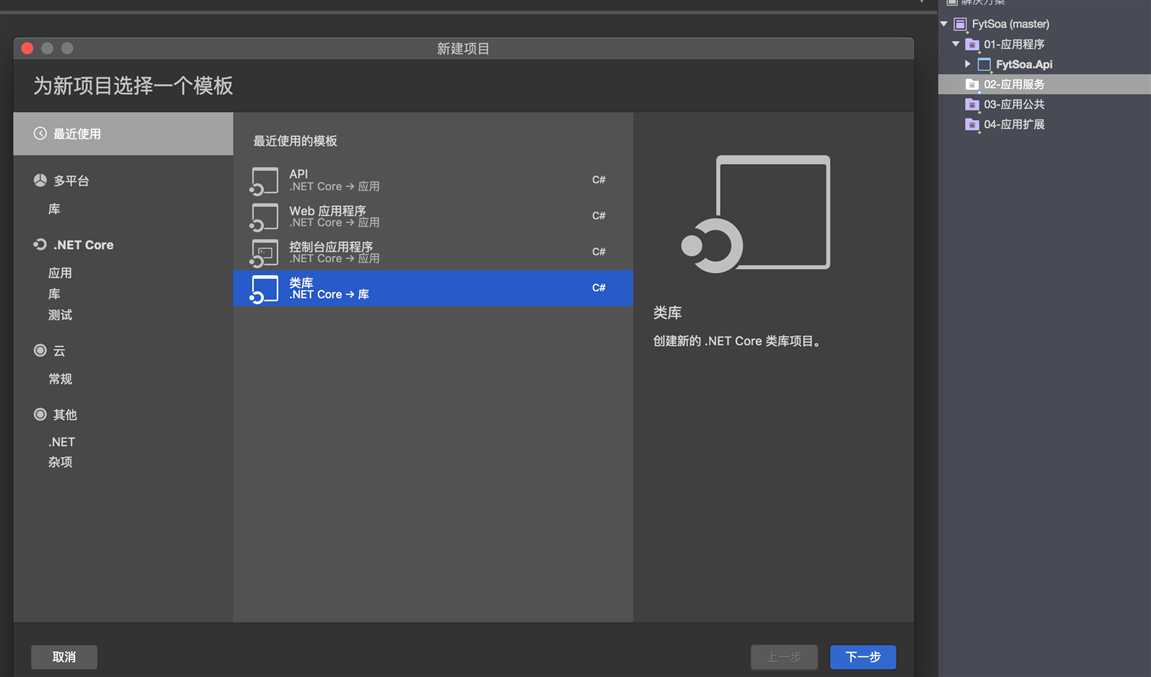Viewport: 1151px width, 677px height.
Task: Click the 云 heading label
Action: tap(59, 351)
